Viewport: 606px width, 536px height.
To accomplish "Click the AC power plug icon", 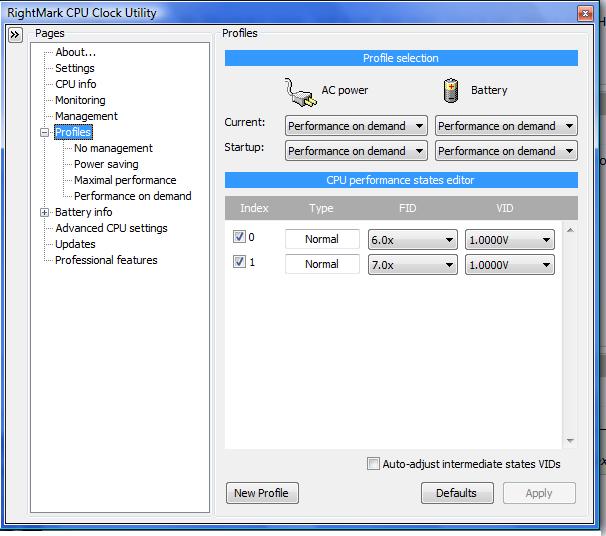I will pos(301,92).
